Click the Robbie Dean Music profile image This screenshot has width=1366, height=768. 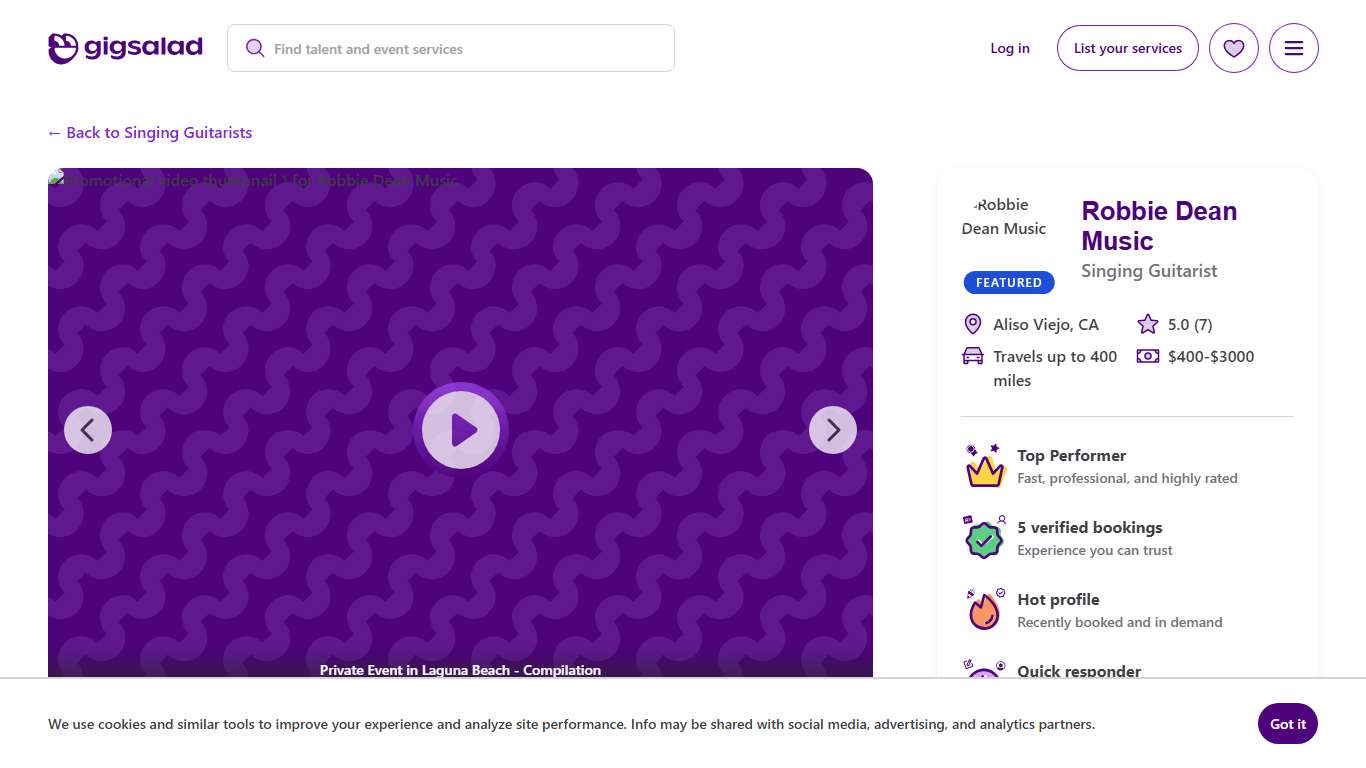(1004, 217)
